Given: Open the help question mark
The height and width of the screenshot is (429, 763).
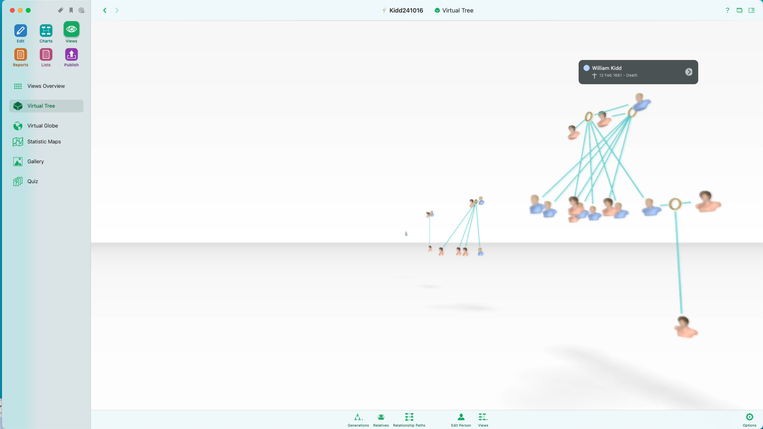Looking at the screenshot, I should (x=727, y=10).
